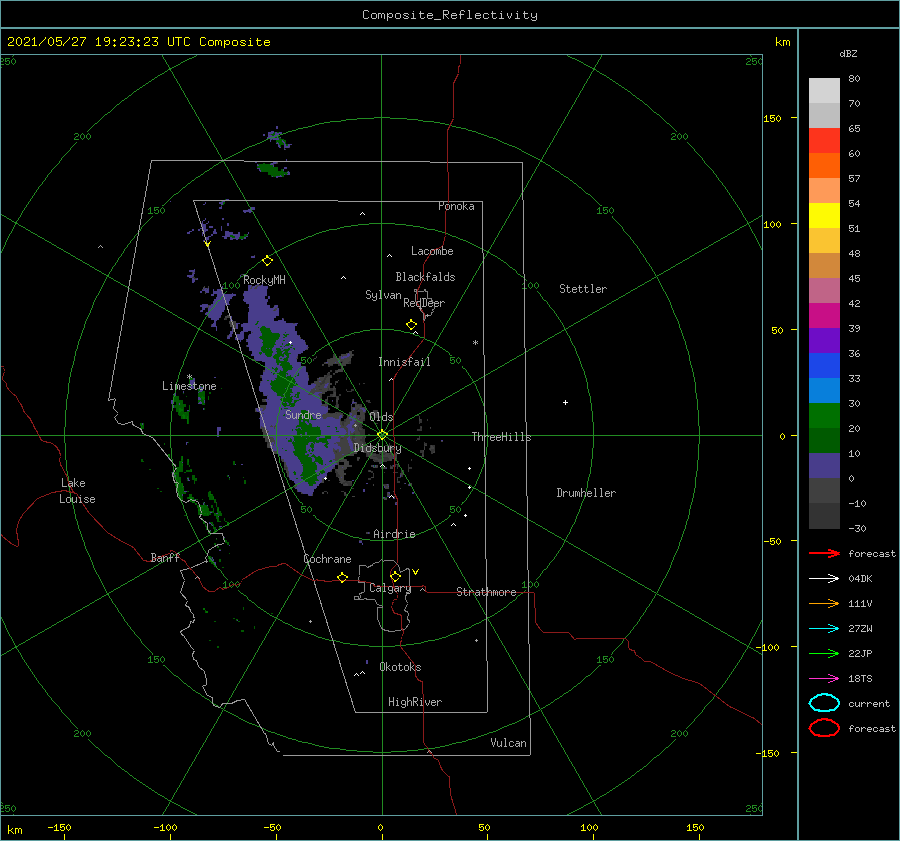Image resolution: width=900 pixels, height=841 pixels.
Task: Click the RedDeer city label
Action: tap(424, 303)
